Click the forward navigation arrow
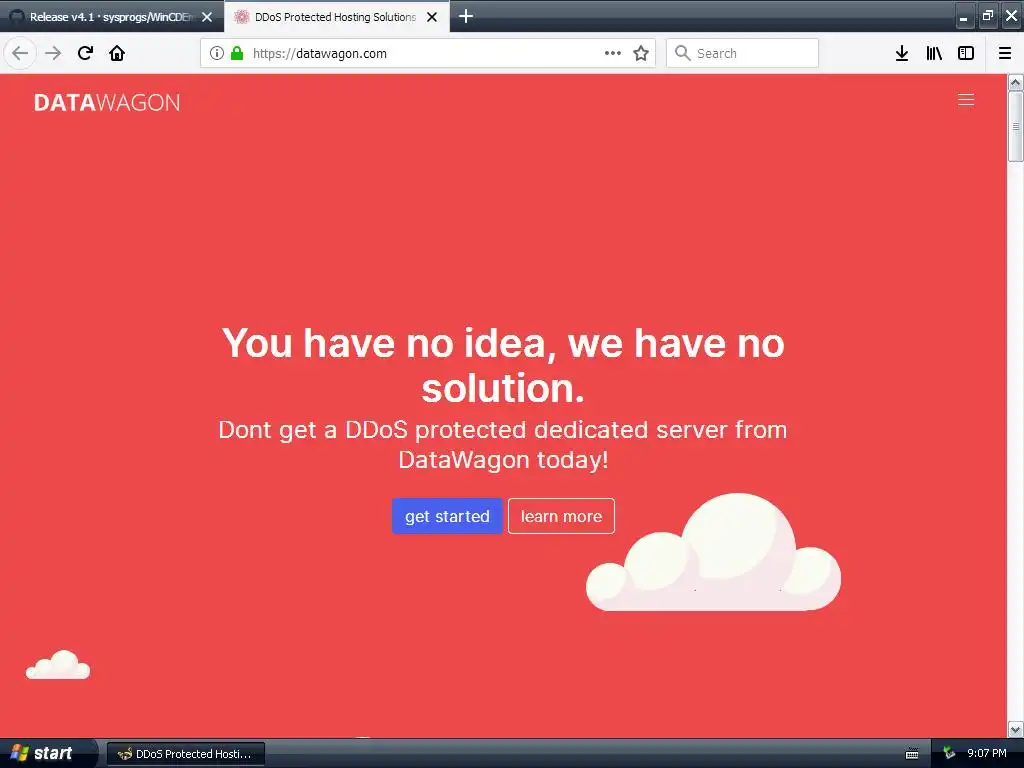 click(x=53, y=53)
